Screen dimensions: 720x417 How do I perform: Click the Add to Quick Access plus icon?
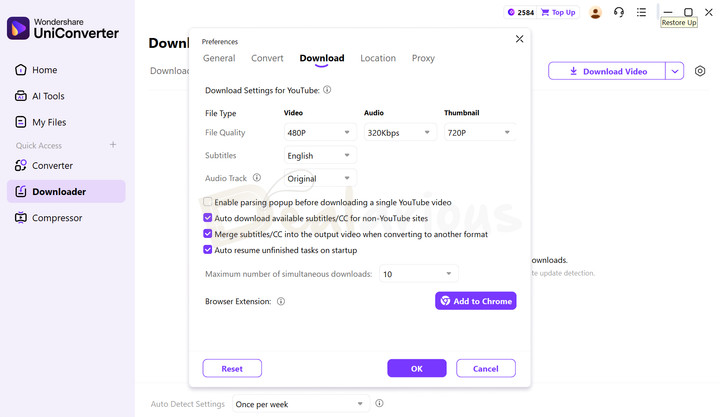(113, 145)
